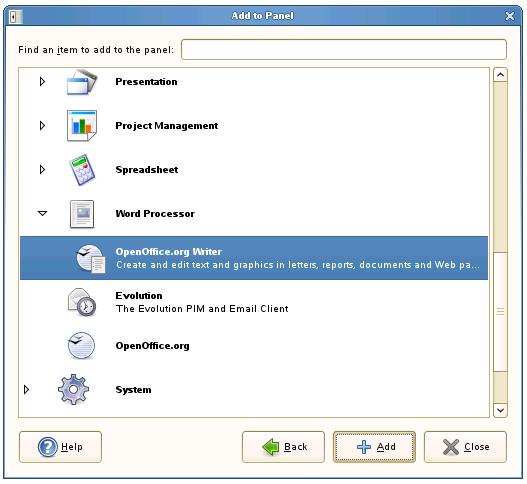Image resolution: width=527 pixels, height=484 pixels.
Task: Go Back to the previous list
Action: click(283, 447)
